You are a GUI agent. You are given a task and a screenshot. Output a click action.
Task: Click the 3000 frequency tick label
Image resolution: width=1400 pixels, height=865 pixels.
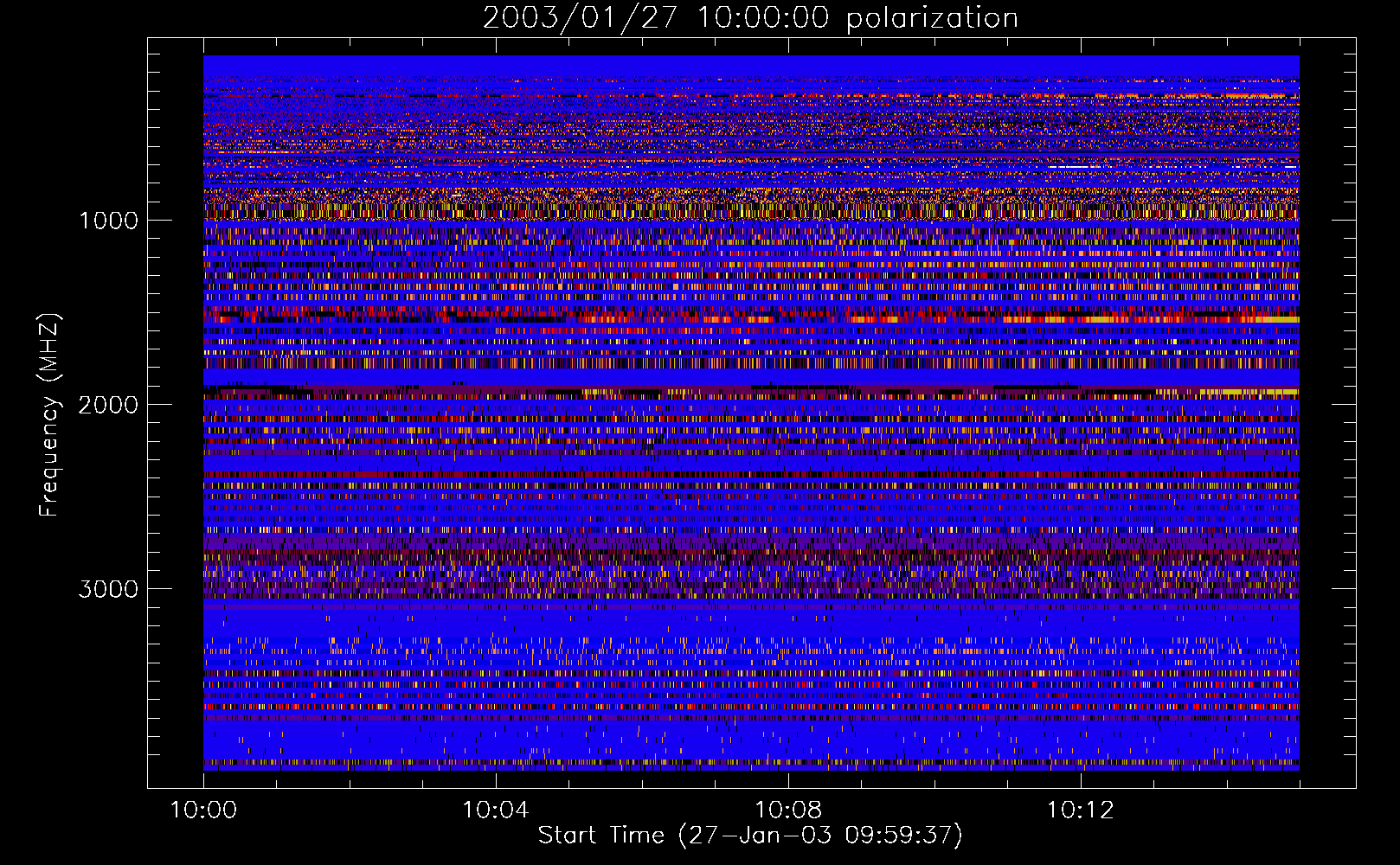click(x=109, y=589)
